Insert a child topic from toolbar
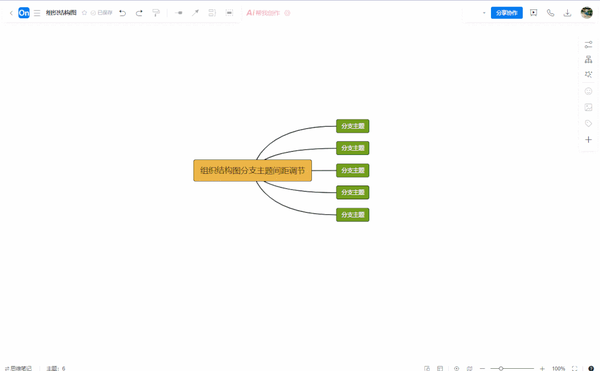Image resolution: width=600 pixels, height=371 pixels. pos(179,13)
